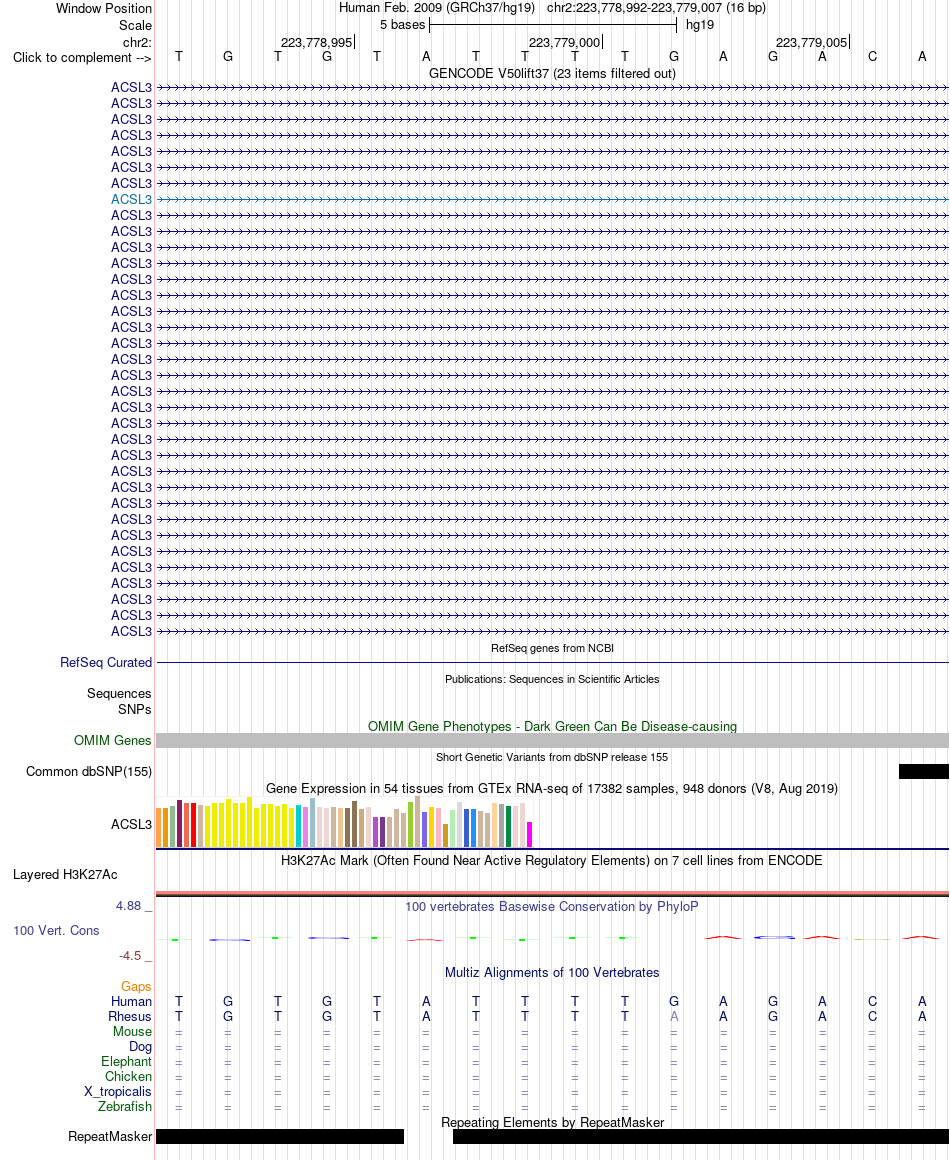Viewport: 950px width, 1160px height.
Task: Click the -4.5 lower scale value
Action: [130, 956]
